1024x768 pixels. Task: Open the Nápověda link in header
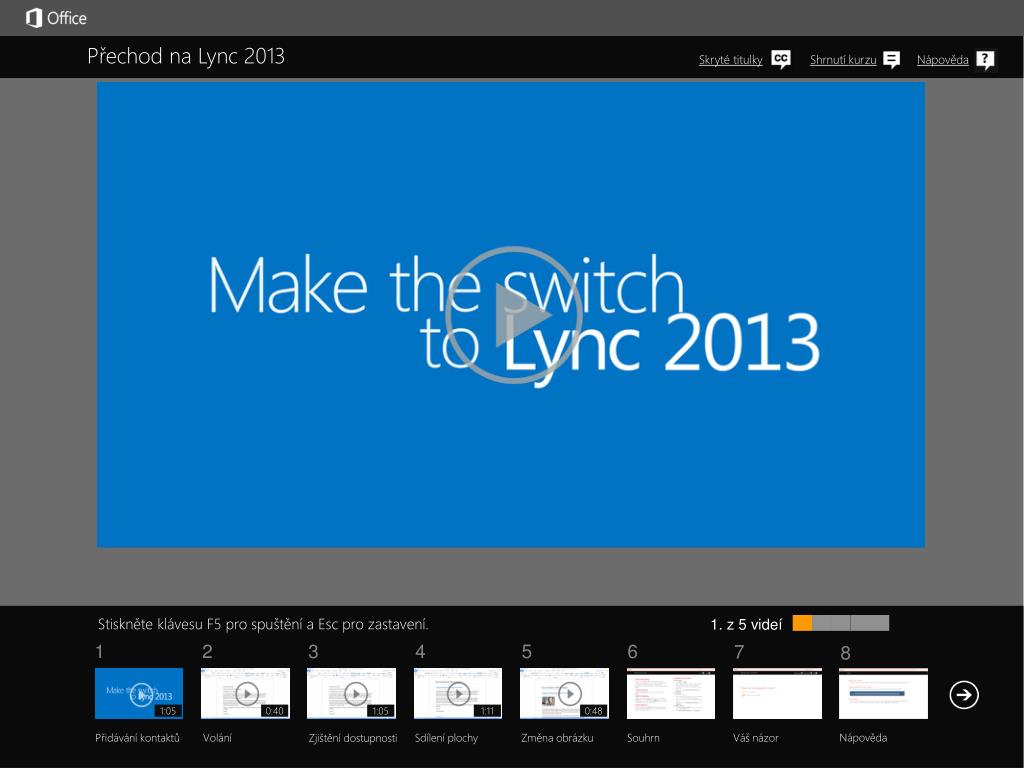coord(942,60)
